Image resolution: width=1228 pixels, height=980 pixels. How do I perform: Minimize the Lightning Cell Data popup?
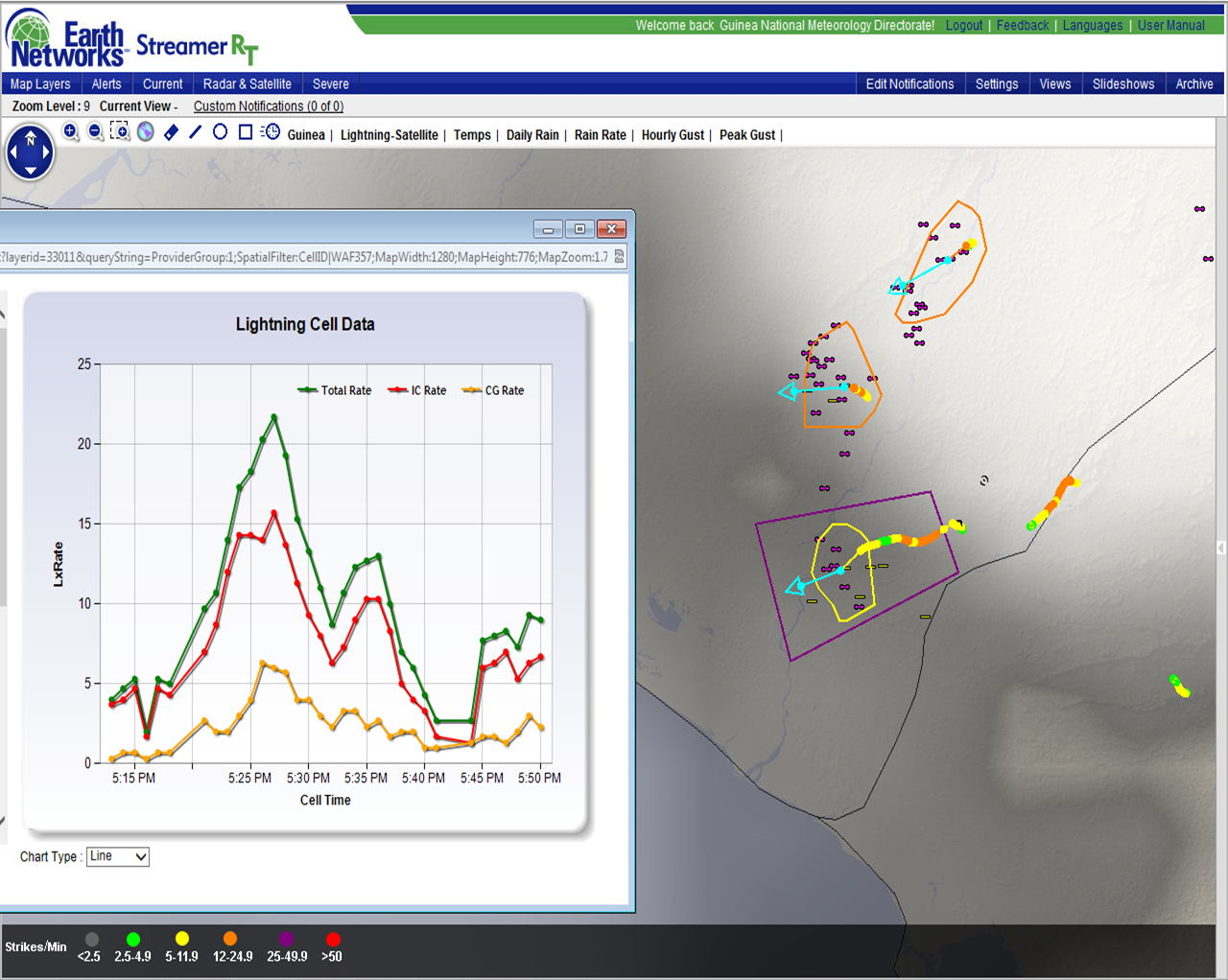tap(548, 229)
